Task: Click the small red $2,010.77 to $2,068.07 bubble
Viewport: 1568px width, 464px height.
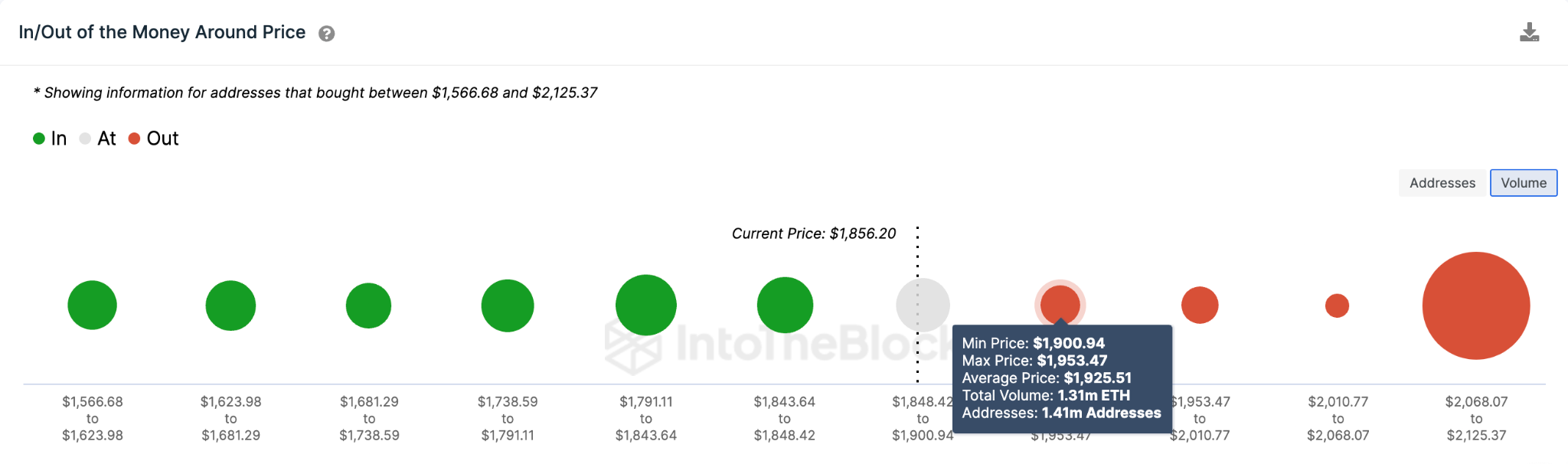Action: coord(1338,306)
